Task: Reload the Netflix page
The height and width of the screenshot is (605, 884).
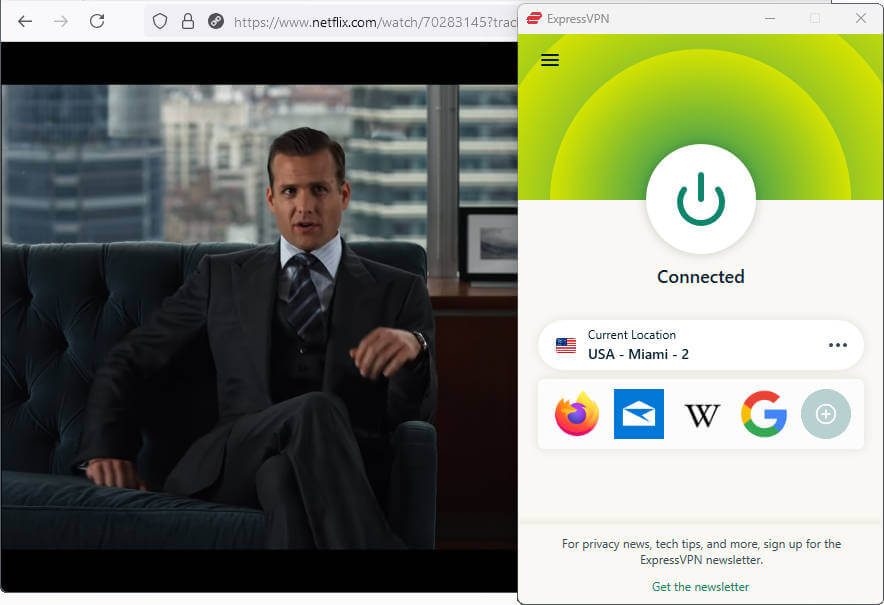Action: click(97, 21)
